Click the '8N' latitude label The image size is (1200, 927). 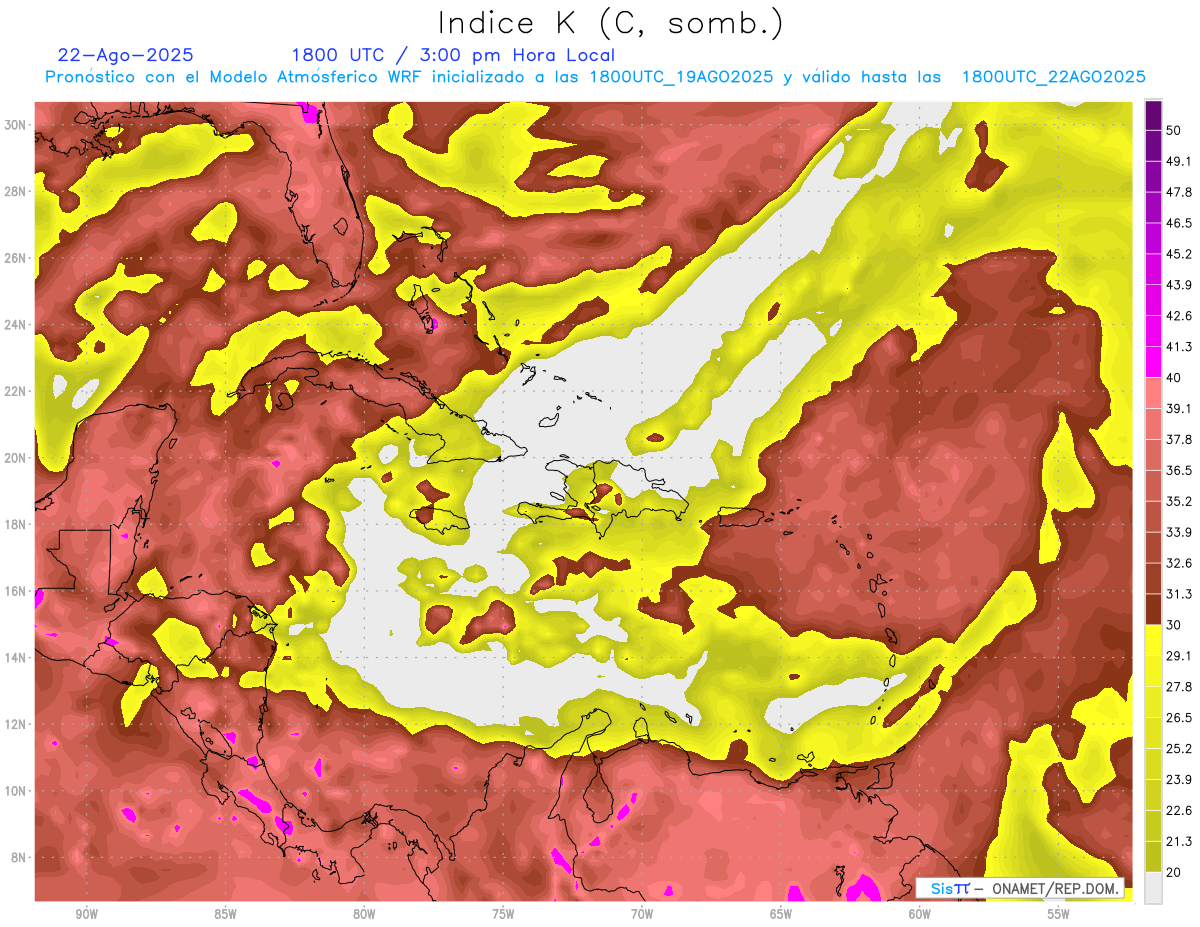19,857
